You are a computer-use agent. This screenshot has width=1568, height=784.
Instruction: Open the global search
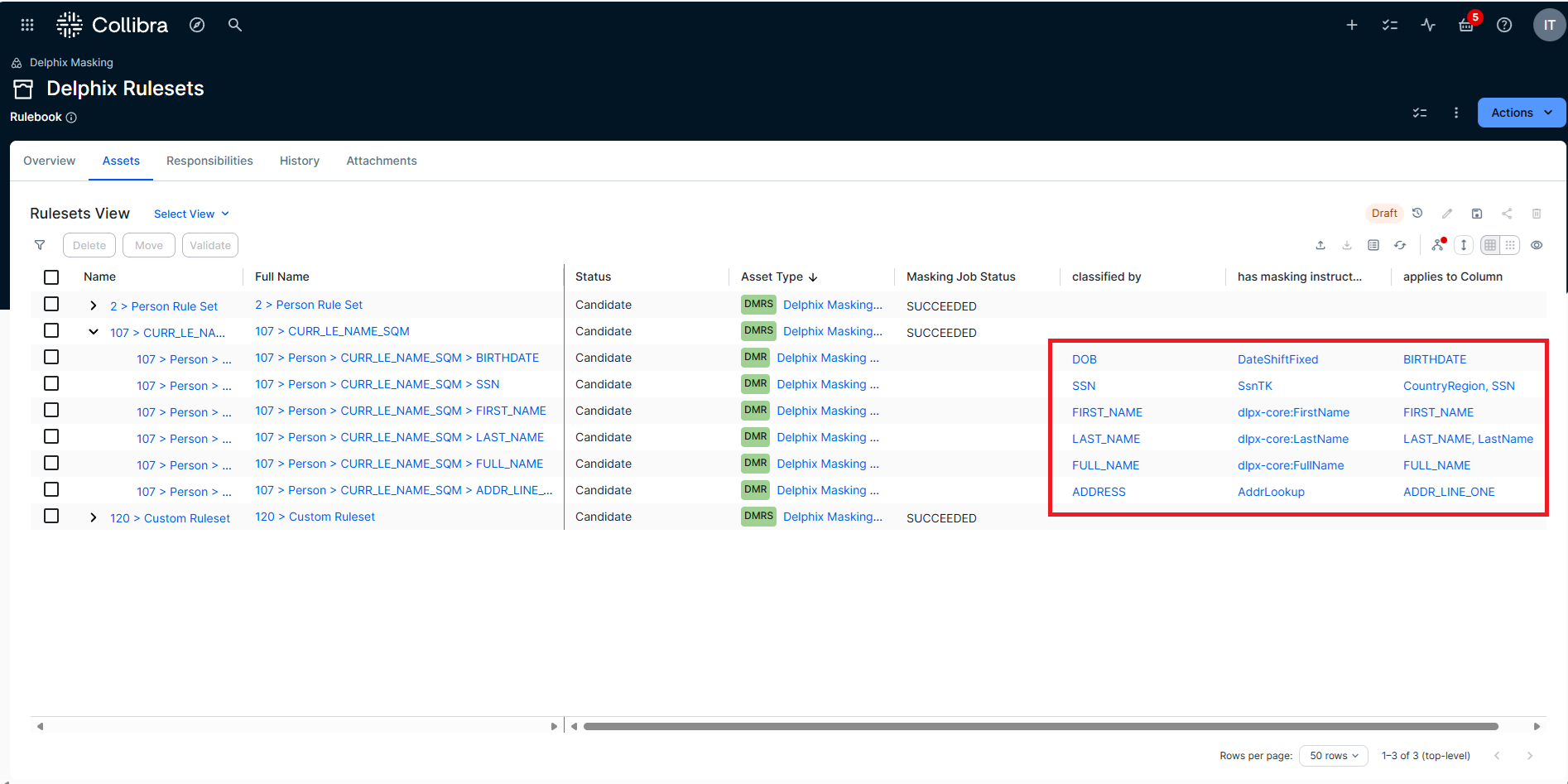[x=235, y=25]
